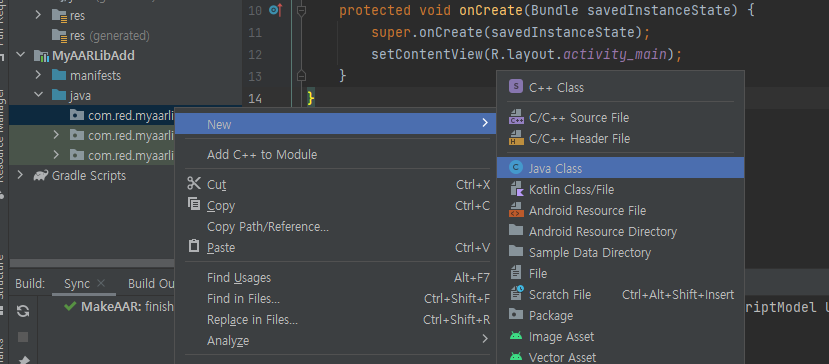Create a Kotlin Class/File

(621, 189)
